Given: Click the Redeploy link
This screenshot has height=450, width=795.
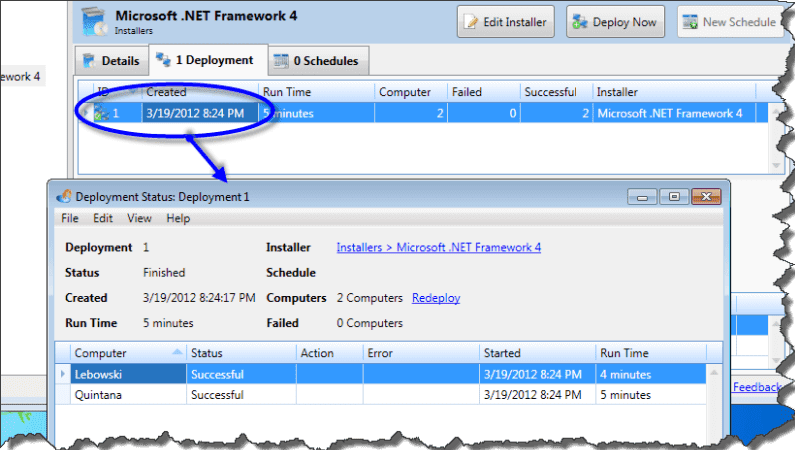Looking at the screenshot, I should tap(436, 298).
